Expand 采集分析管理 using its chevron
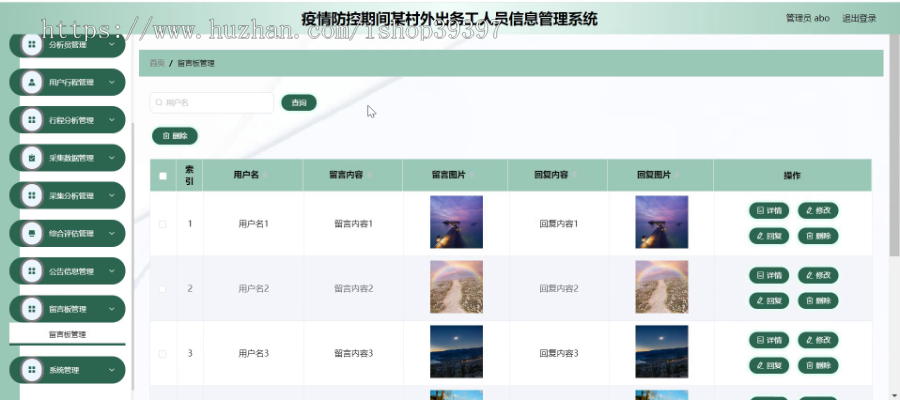The image size is (900, 400). 112,196
